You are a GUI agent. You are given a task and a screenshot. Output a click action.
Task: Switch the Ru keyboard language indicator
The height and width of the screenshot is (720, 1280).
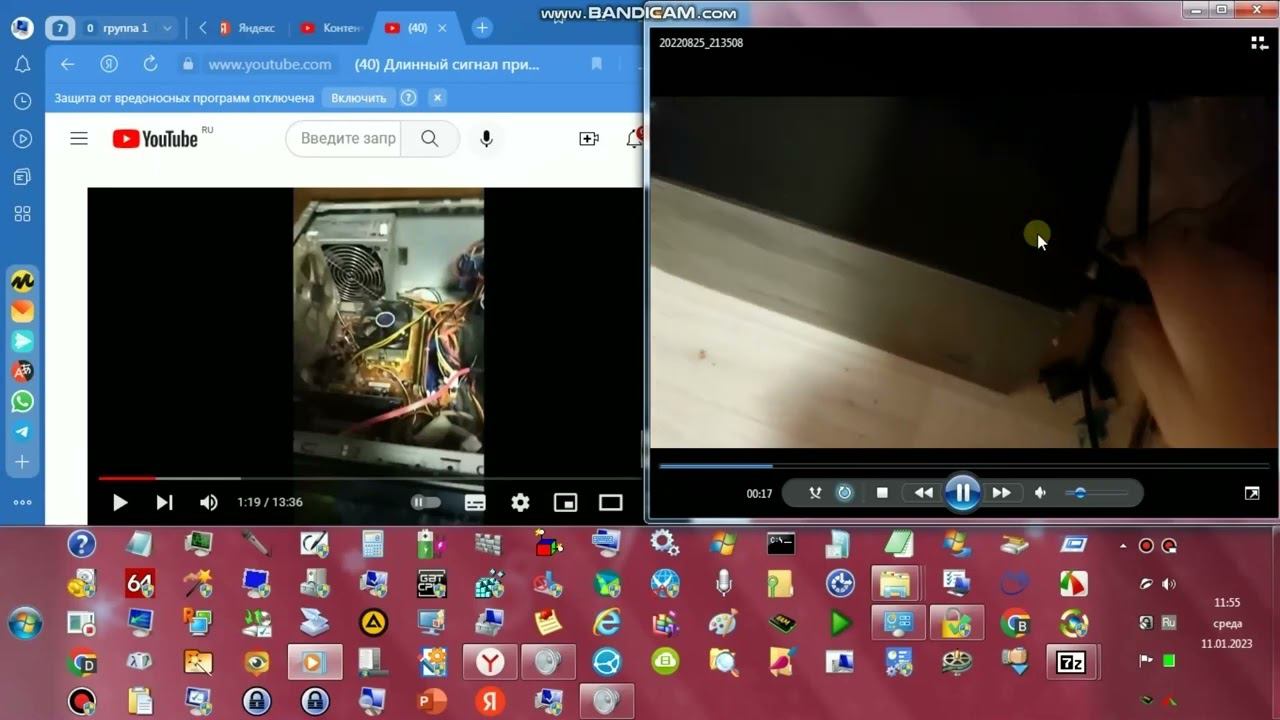click(x=1168, y=622)
